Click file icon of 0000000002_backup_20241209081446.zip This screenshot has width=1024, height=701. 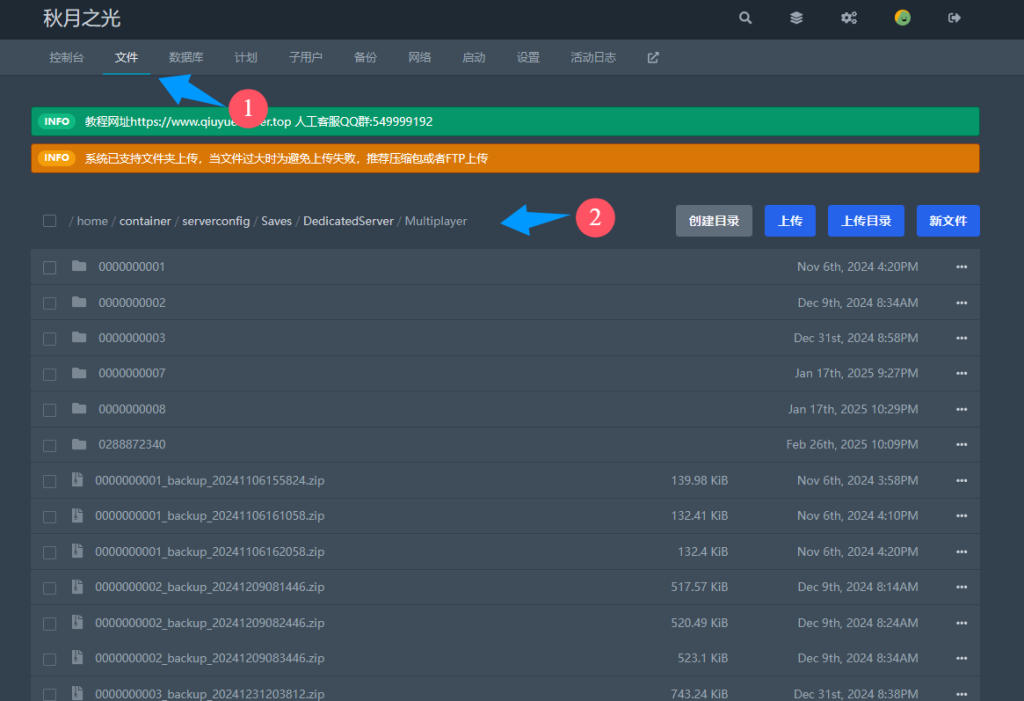pos(77,587)
